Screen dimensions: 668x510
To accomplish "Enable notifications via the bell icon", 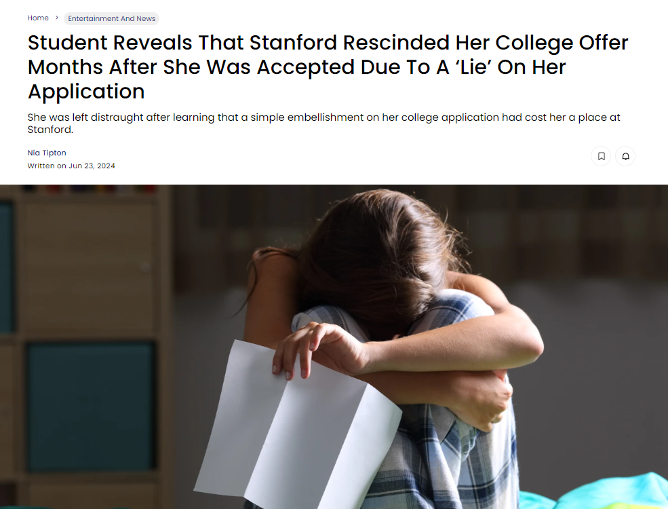I will (x=625, y=156).
